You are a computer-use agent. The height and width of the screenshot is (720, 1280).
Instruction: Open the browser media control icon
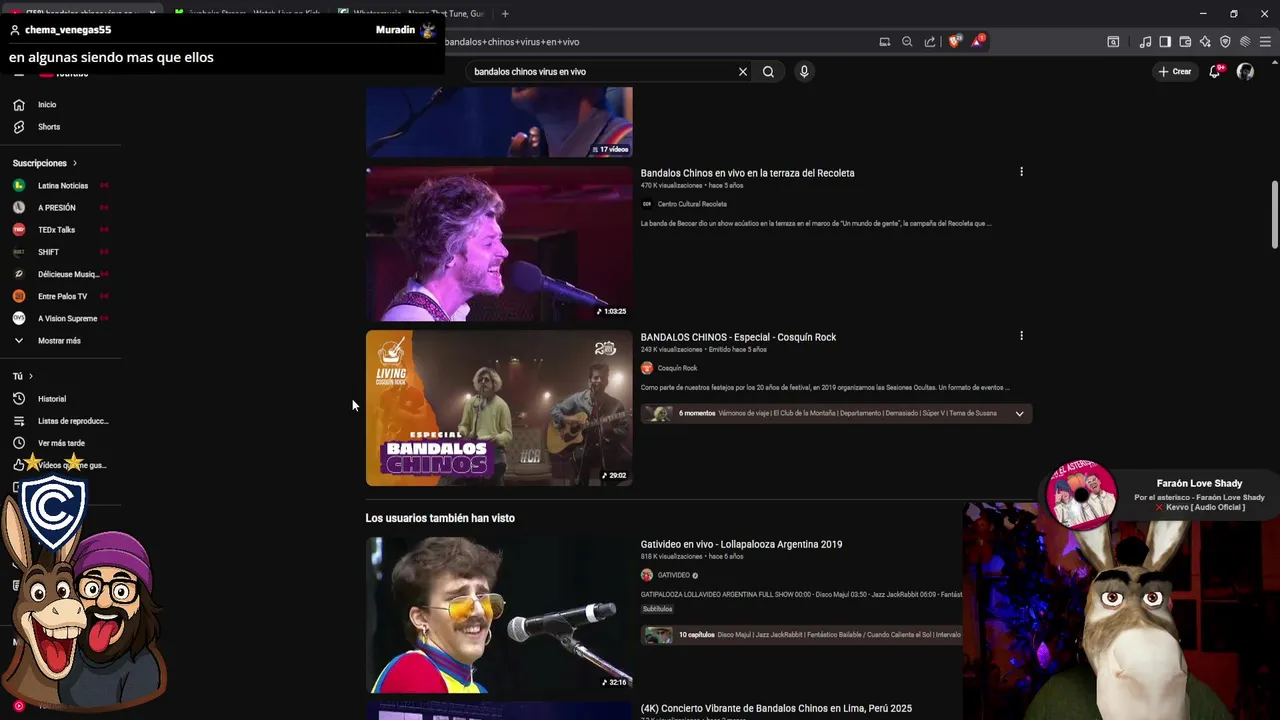pos(1145,42)
